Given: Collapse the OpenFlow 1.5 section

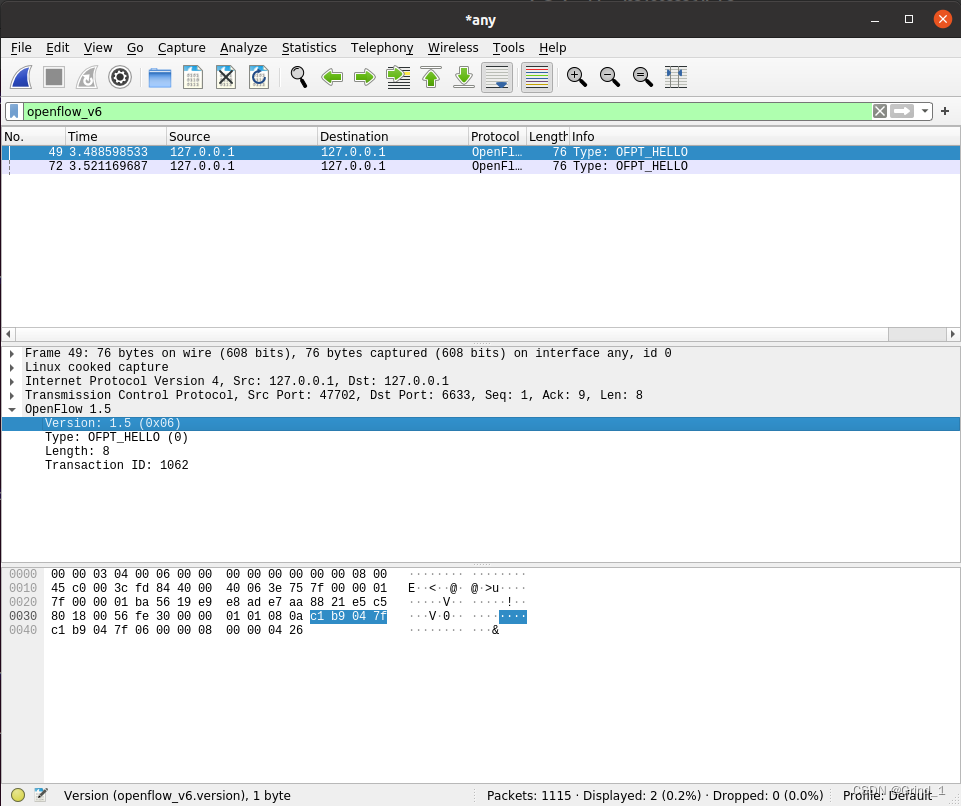Looking at the screenshot, I should pyautogui.click(x=12, y=409).
